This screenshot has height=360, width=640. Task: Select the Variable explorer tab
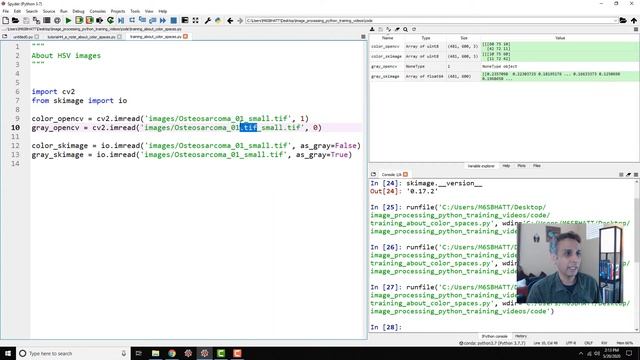pyautogui.click(x=481, y=166)
